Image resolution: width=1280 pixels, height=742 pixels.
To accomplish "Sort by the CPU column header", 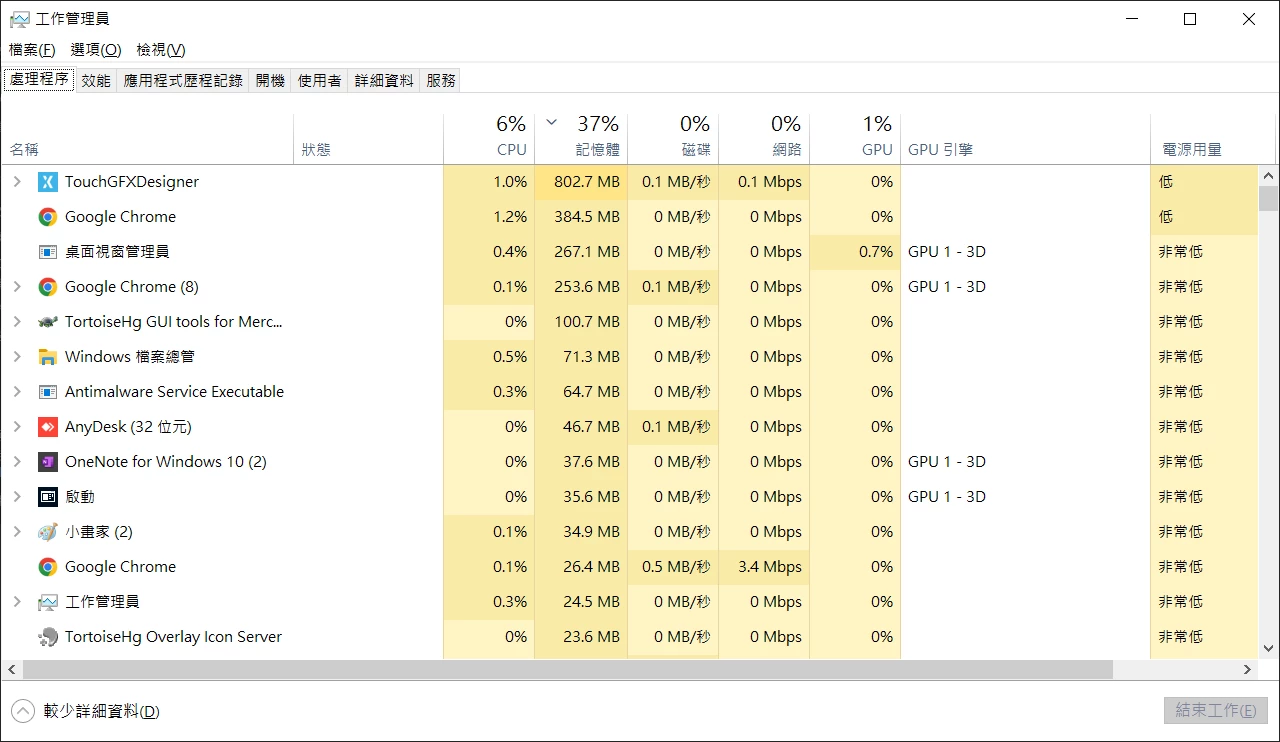I will [489, 139].
